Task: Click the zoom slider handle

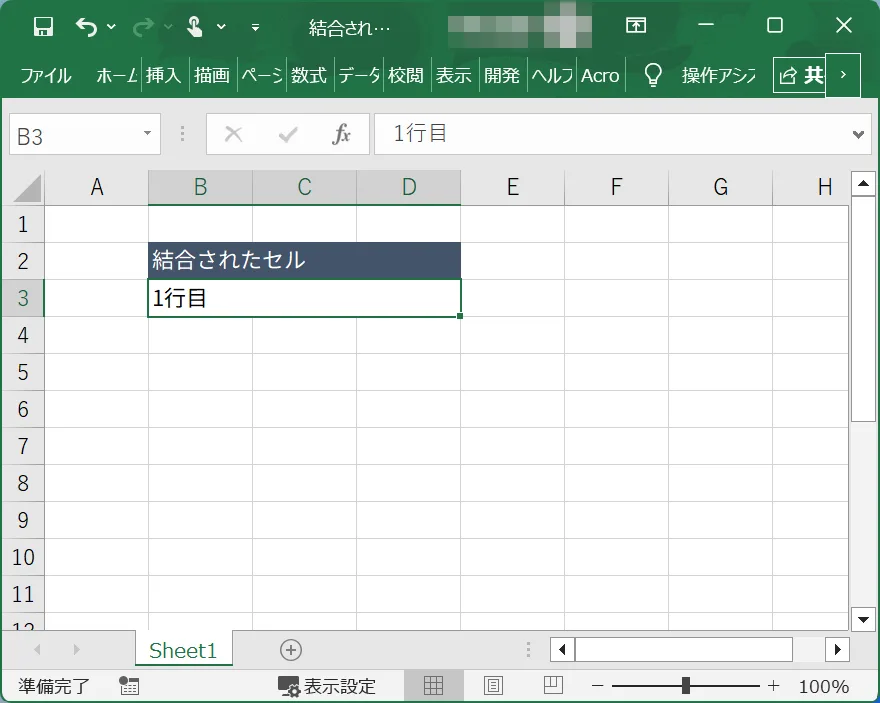Action: coord(686,686)
